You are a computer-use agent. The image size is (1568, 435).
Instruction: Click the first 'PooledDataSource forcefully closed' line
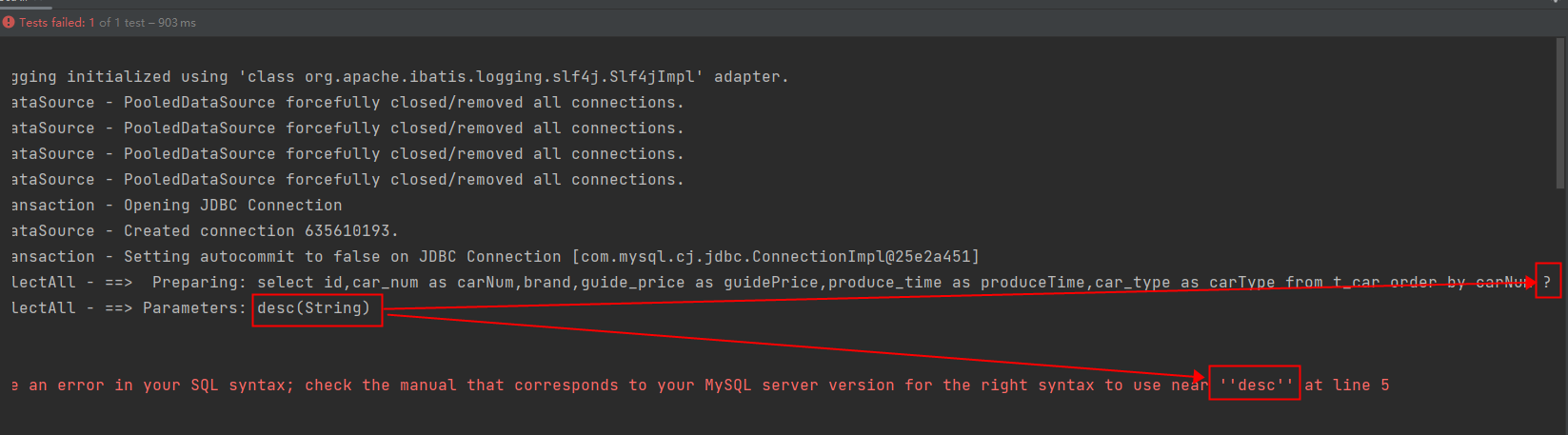pos(348,103)
